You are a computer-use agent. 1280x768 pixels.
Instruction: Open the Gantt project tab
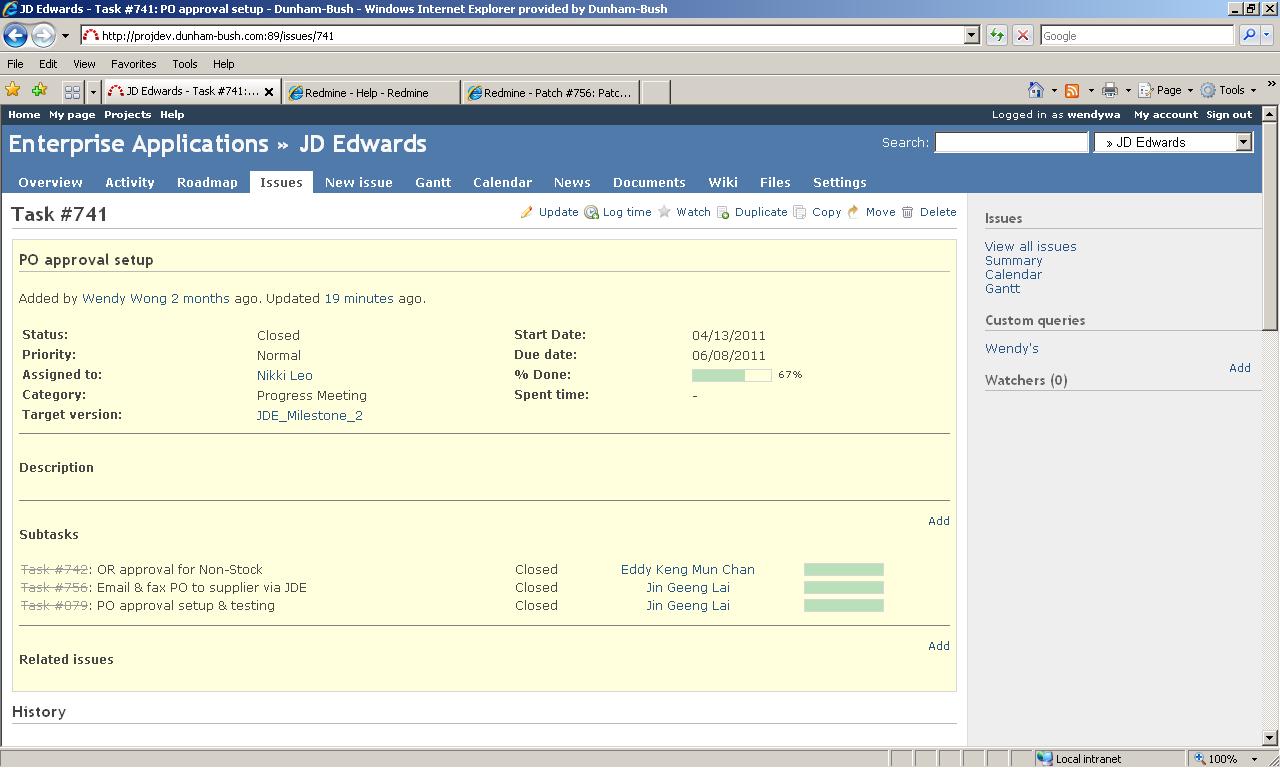click(x=433, y=182)
